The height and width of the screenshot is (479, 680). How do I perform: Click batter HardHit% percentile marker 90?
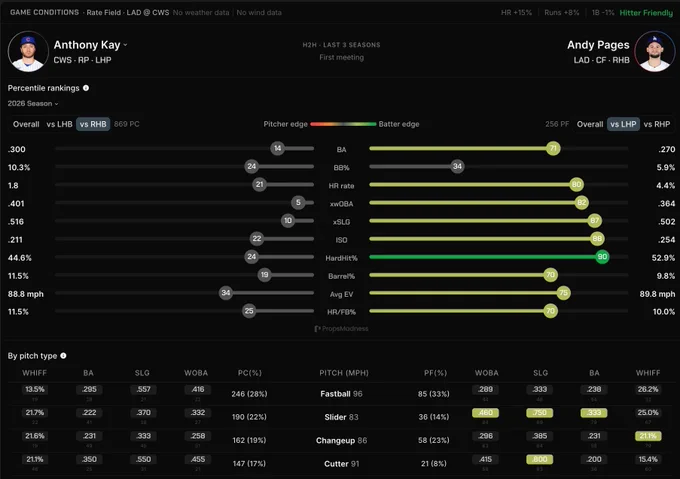click(602, 257)
